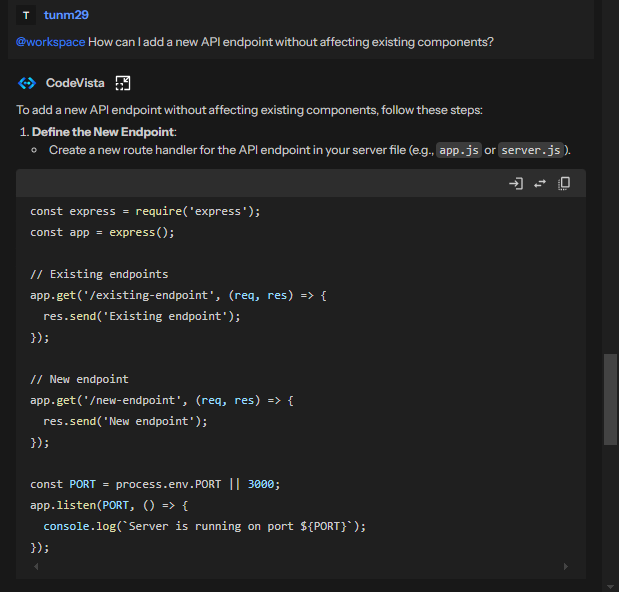Click the "To add a new API endpoint" intro sentence

249,110
